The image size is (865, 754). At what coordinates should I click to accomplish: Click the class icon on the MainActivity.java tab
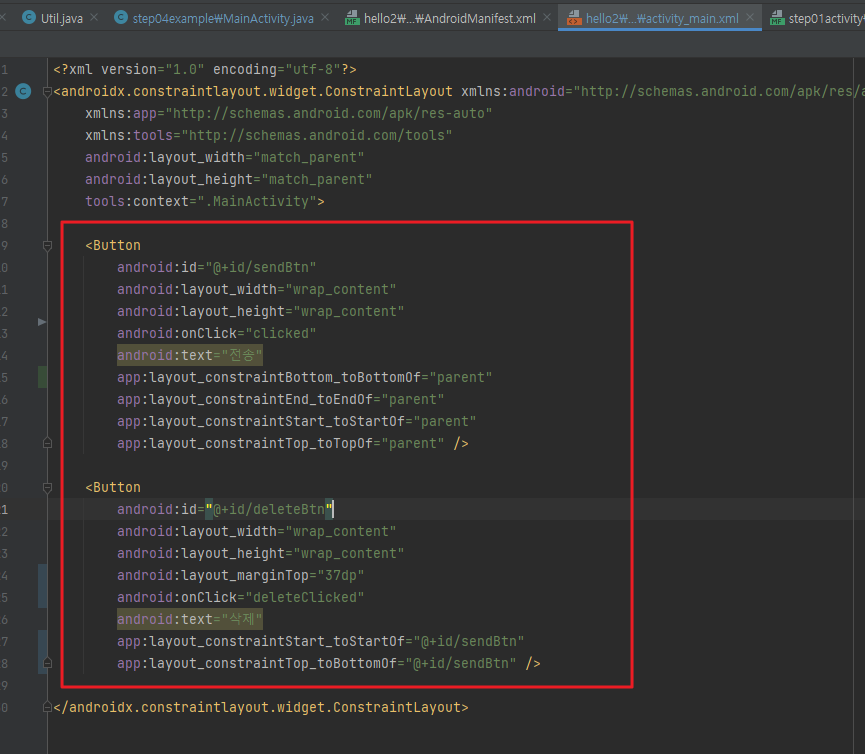point(120,17)
